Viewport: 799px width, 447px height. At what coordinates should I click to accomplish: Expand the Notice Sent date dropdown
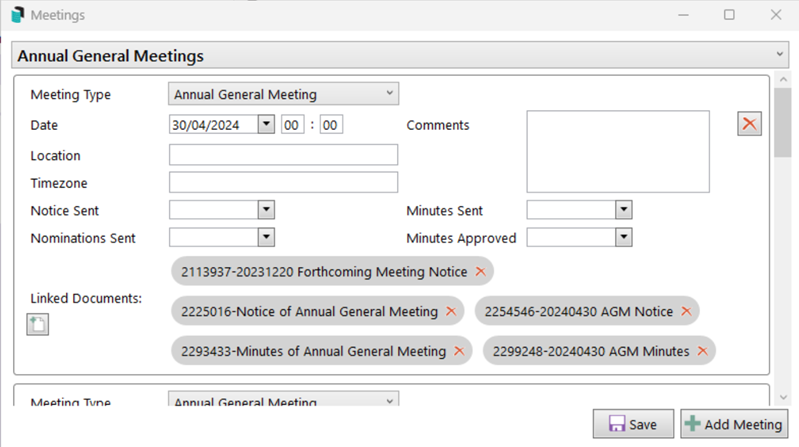coord(266,210)
